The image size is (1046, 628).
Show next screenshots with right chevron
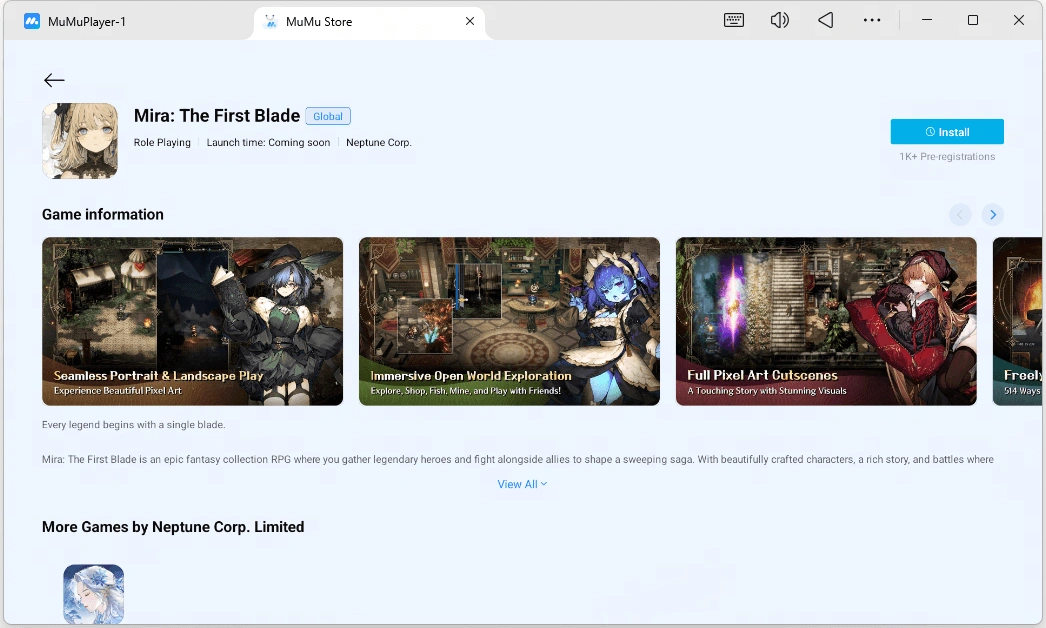(x=993, y=214)
